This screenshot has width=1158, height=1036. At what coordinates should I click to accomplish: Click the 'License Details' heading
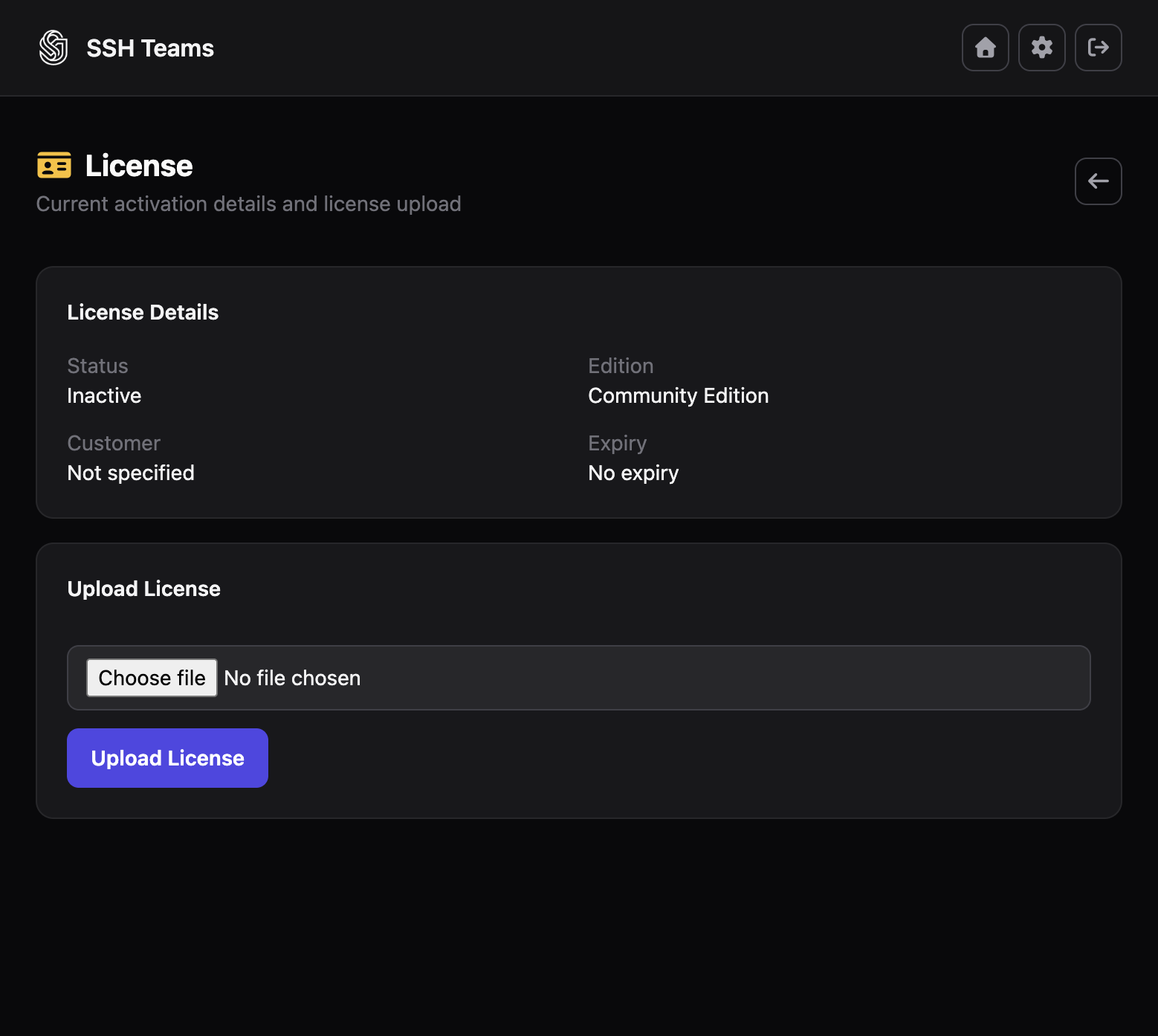(x=143, y=312)
